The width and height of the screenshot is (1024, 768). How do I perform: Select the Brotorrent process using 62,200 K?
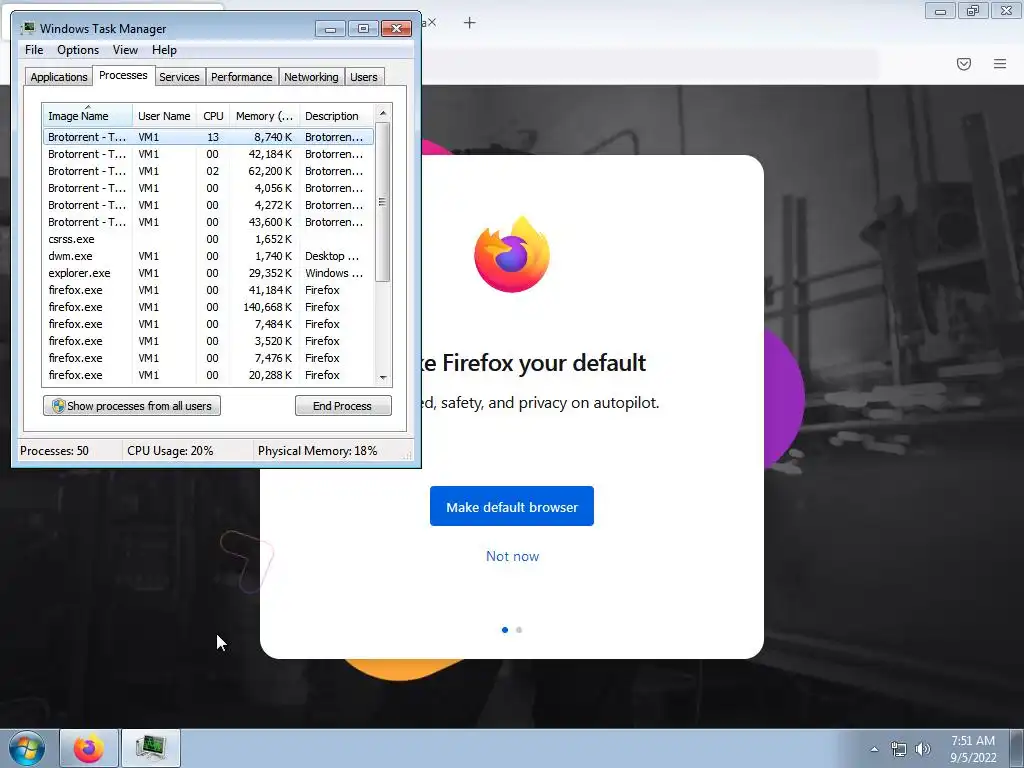click(x=208, y=171)
